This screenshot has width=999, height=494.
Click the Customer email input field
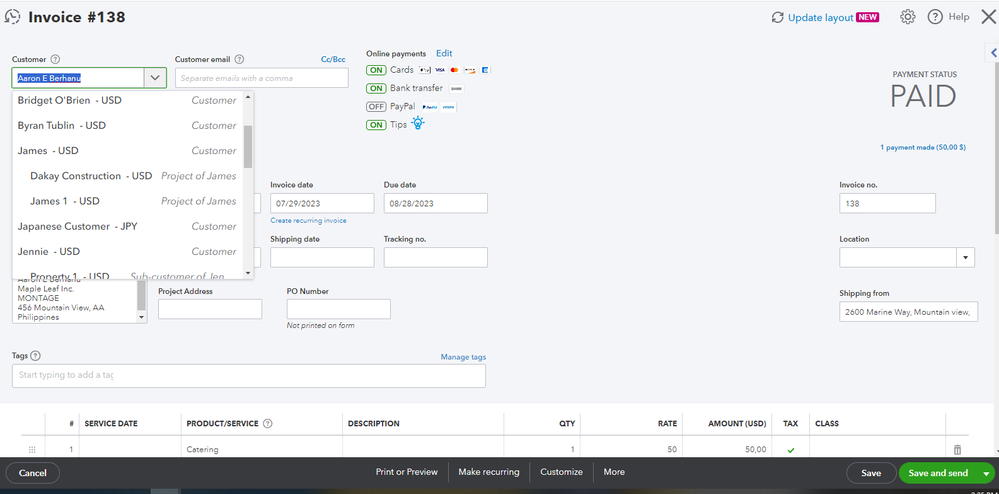[x=262, y=78]
